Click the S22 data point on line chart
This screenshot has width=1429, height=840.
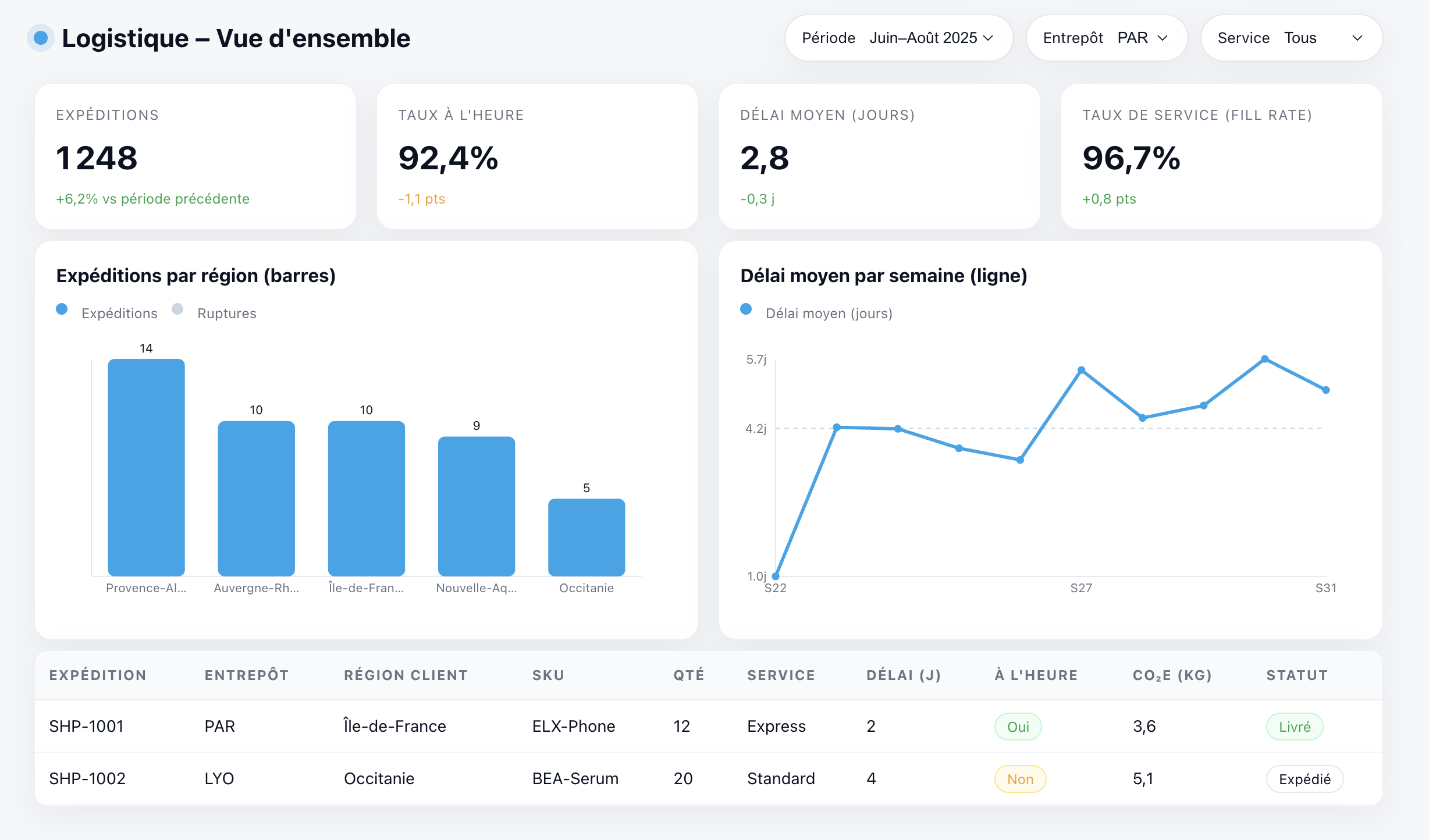pos(776,576)
